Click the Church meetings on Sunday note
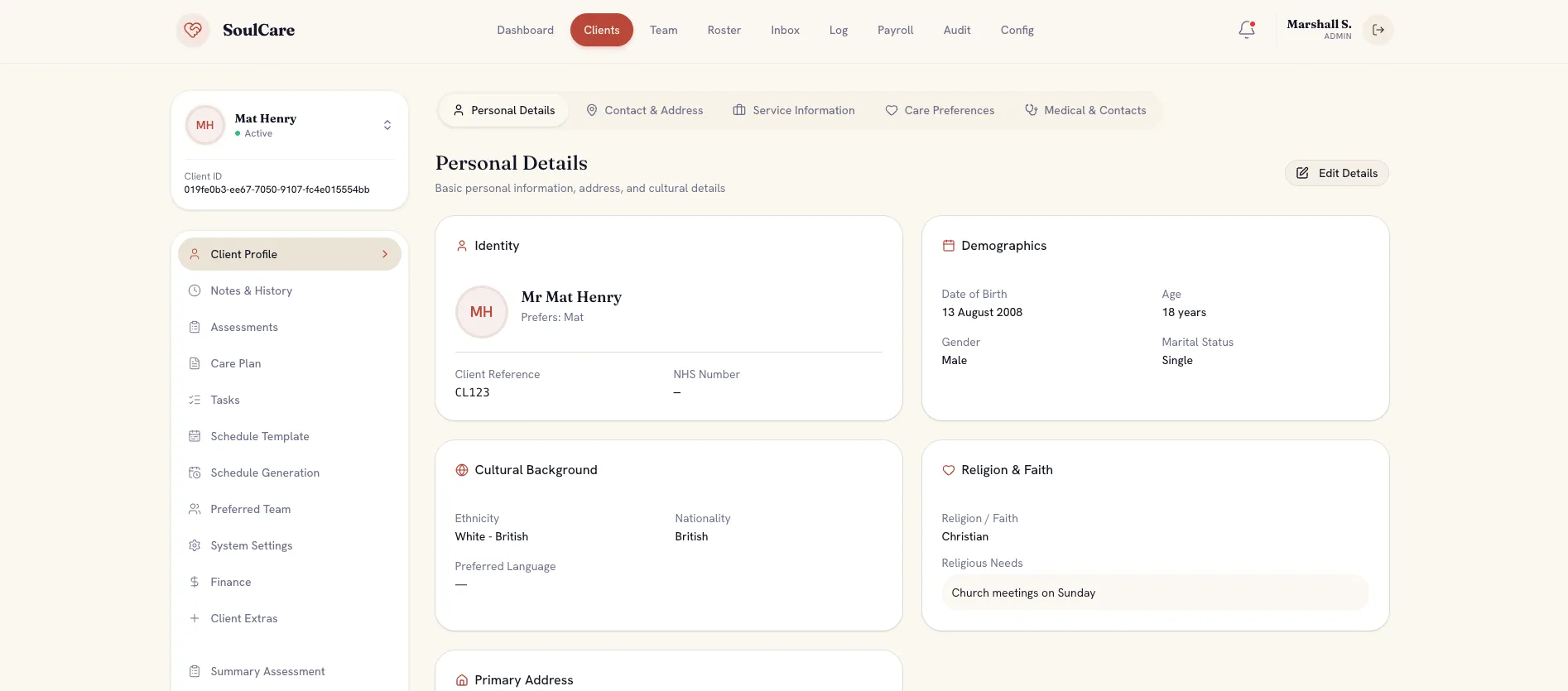Screen dimensions: 1568x691 (x=1023, y=593)
